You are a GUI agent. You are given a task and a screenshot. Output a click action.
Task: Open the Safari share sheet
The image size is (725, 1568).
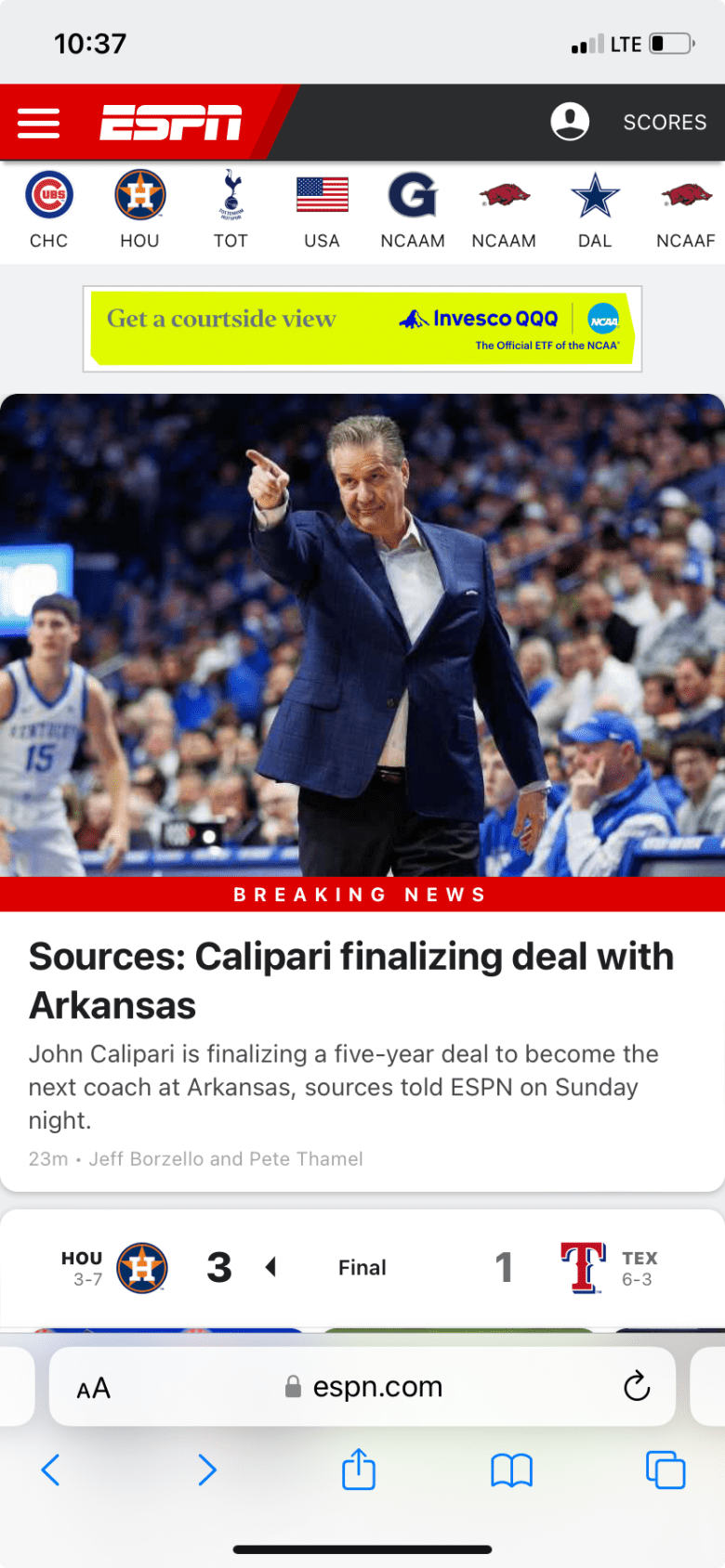[359, 1470]
